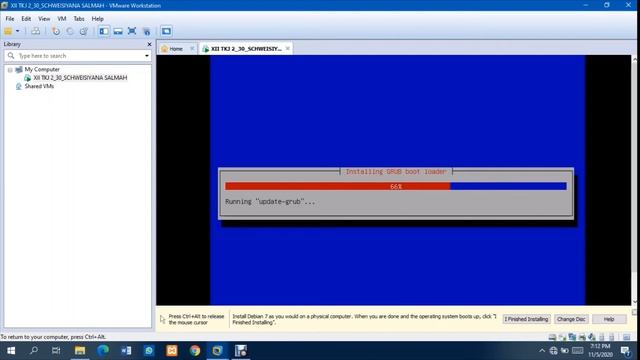The width and height of the screenshot is (640, 360).
Task: Click the network globe tray icon
Action: (553, 351)
